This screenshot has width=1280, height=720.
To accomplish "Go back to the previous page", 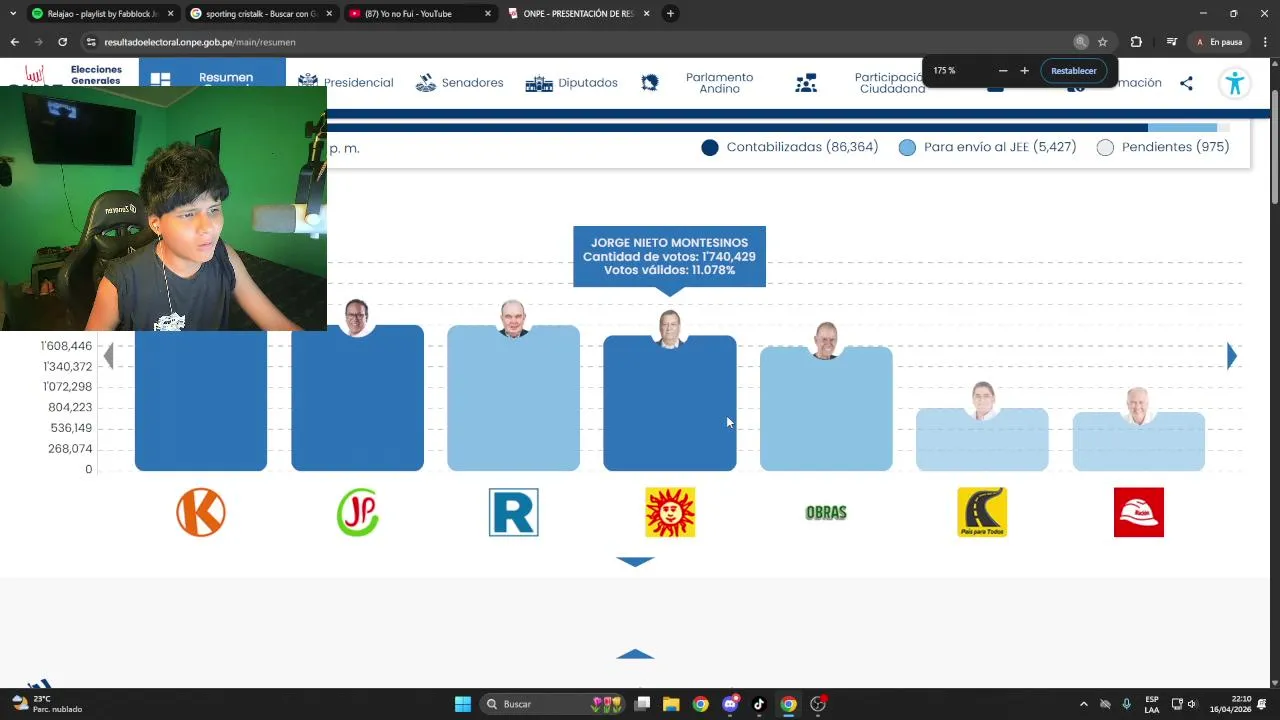I will tap(14, 42).
